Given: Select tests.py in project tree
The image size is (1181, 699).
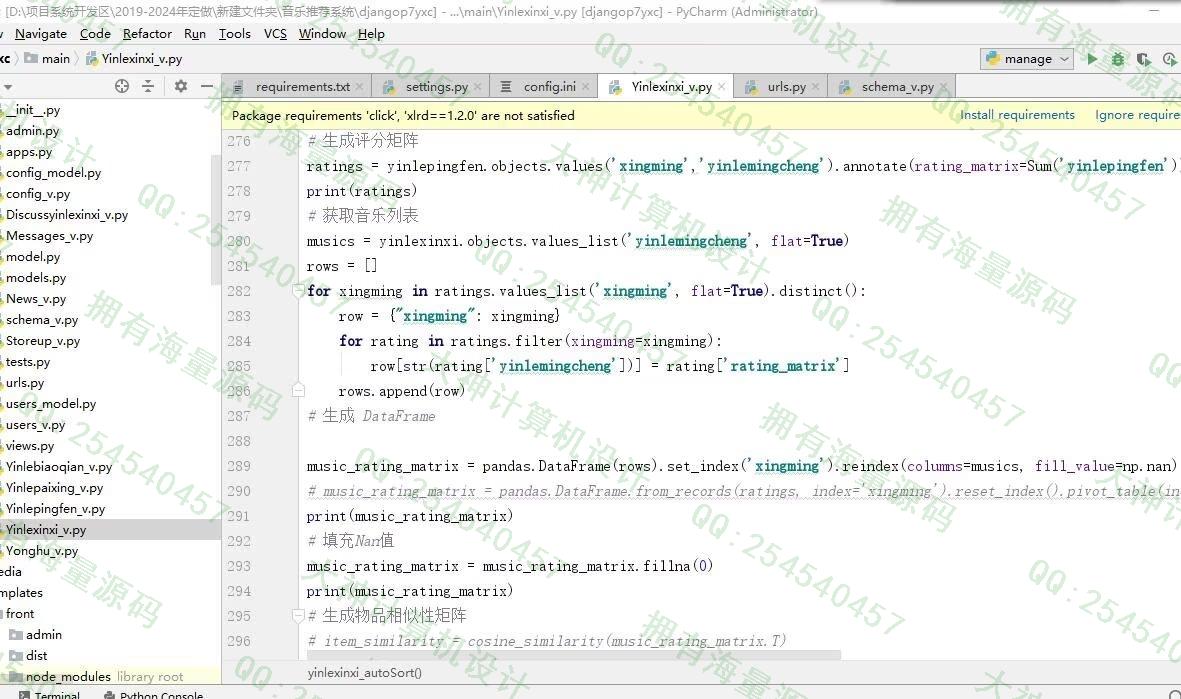Looking at the screenshot, I should click(27, 362).
